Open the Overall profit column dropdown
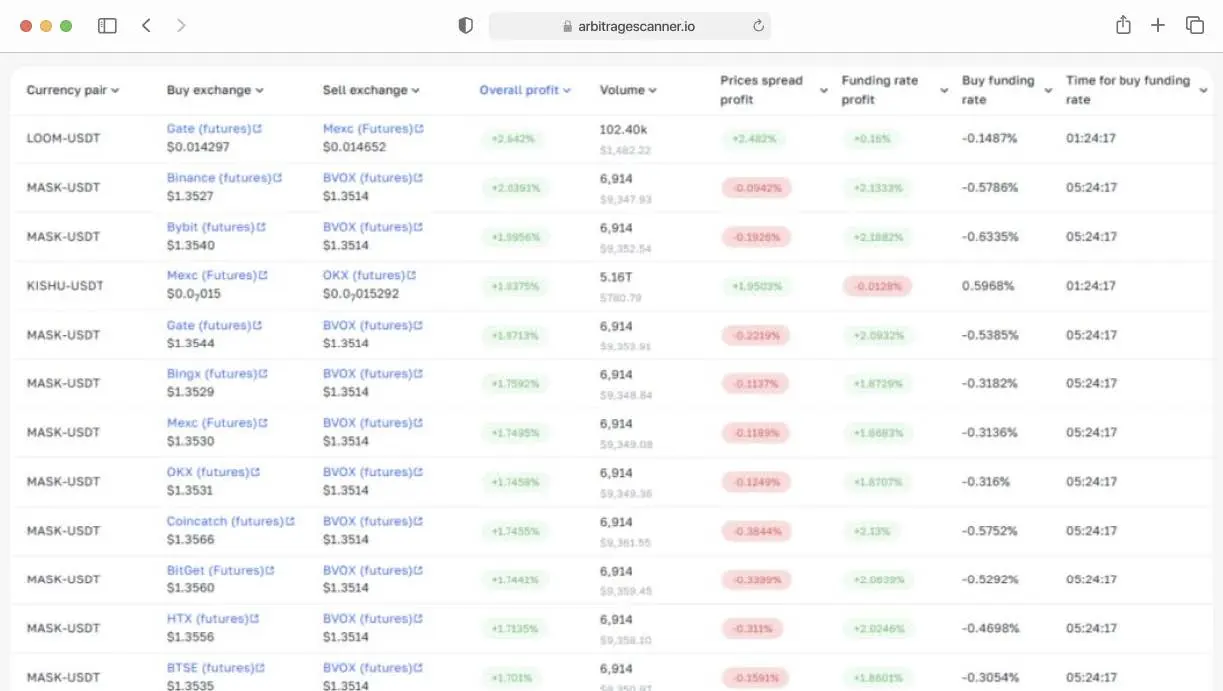Screen dimensions: 1223x691 (x=567, y=91)
